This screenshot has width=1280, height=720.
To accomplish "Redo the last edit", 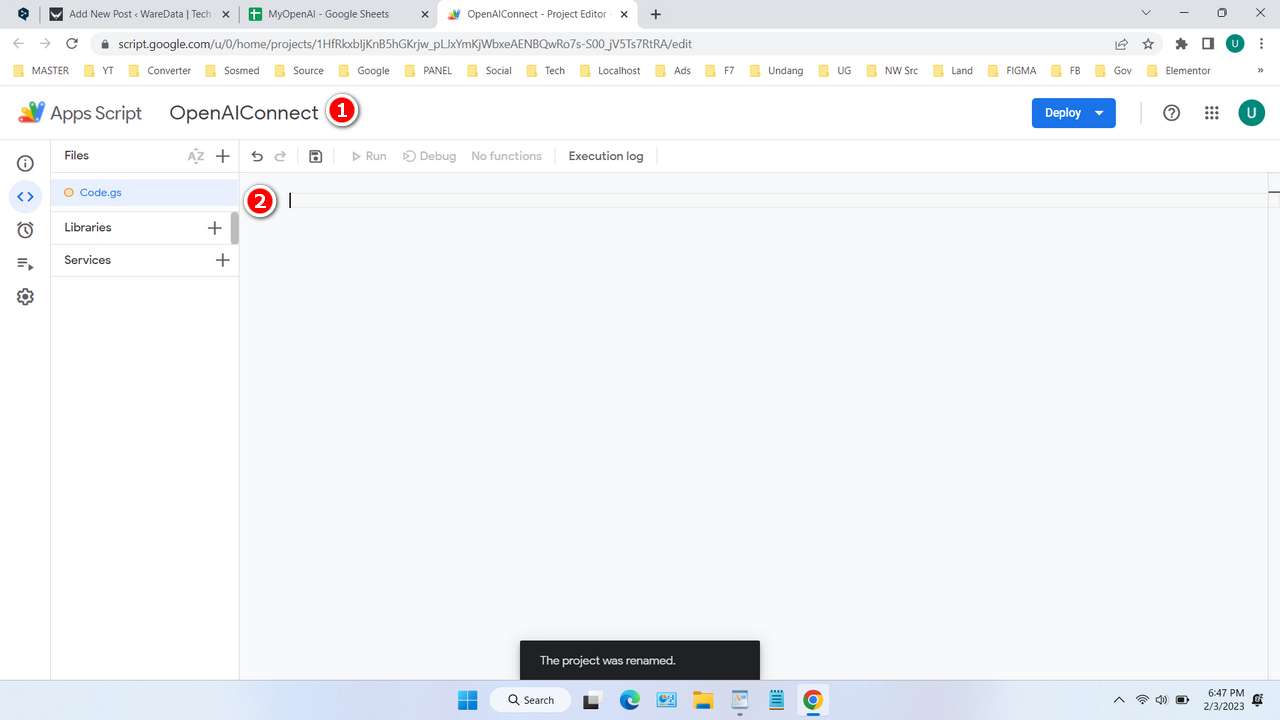I will click(281, 156).
